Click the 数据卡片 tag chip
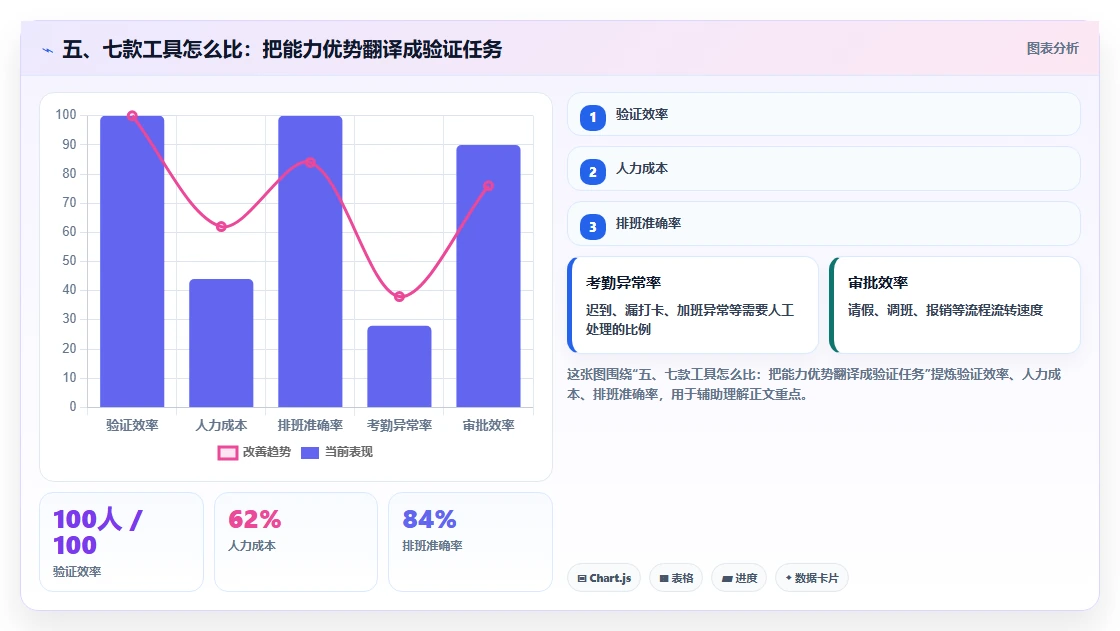 click(811, 578)
